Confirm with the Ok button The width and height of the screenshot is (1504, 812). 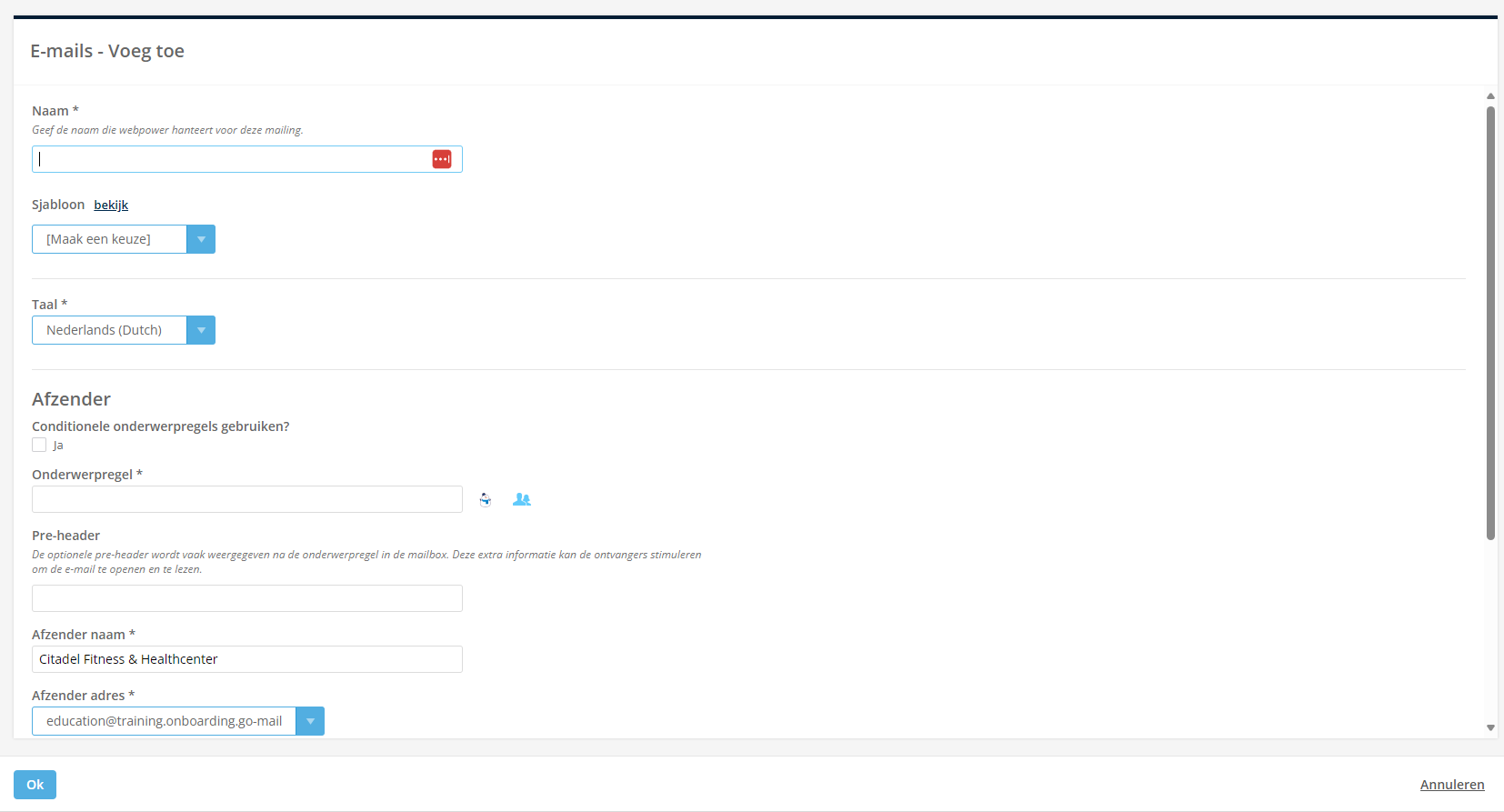coord(35,785)
